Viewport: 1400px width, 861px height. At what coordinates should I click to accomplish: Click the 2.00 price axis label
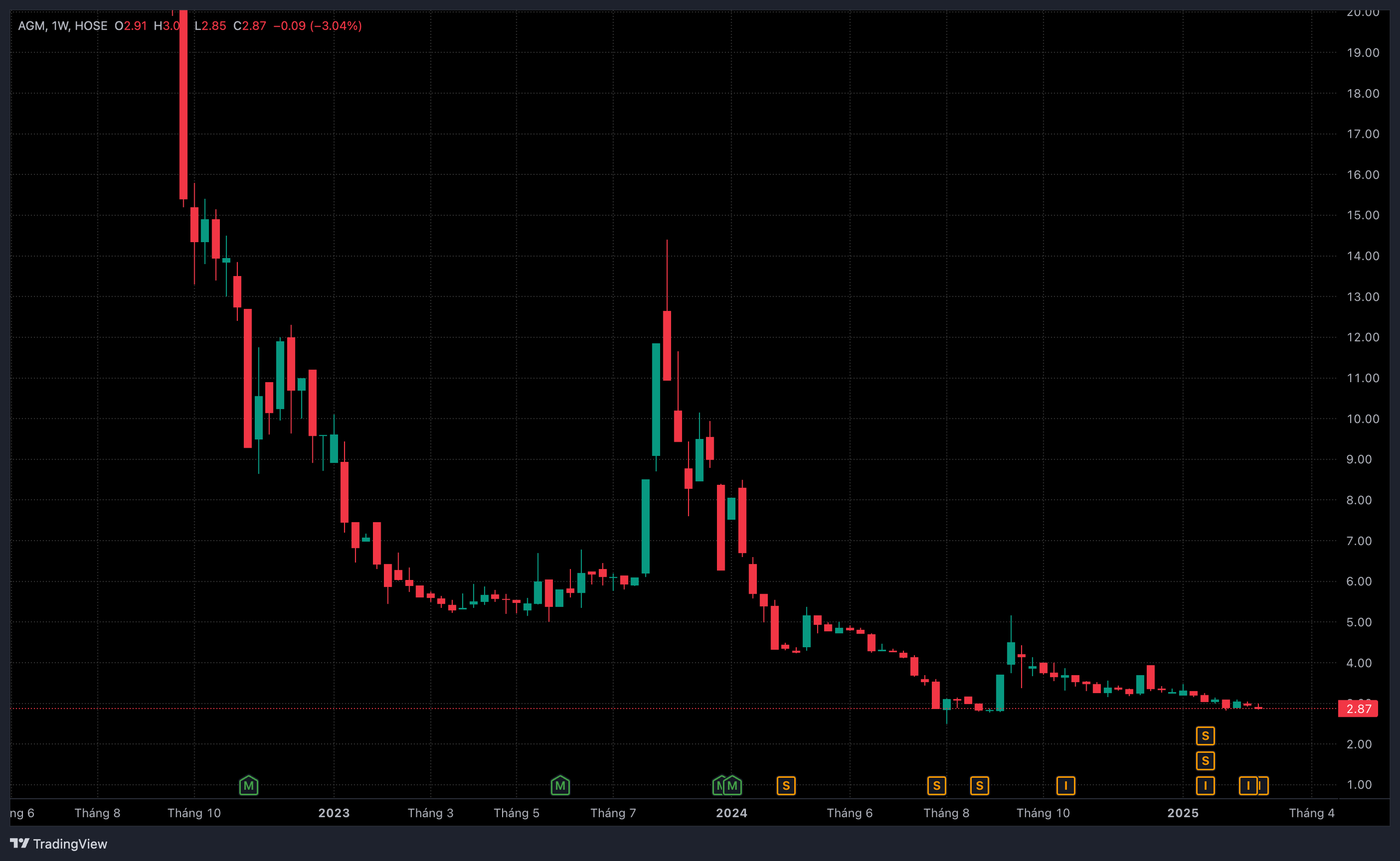1359,743
